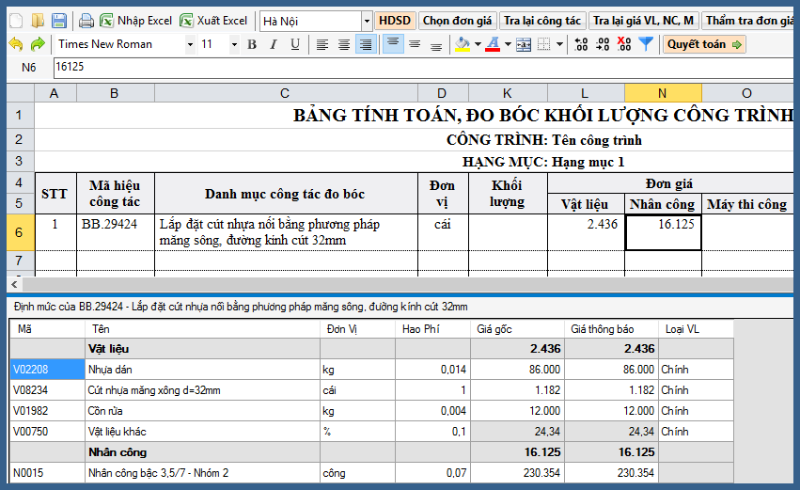
Task: Click the Loại VL column header
Action: 696,329
